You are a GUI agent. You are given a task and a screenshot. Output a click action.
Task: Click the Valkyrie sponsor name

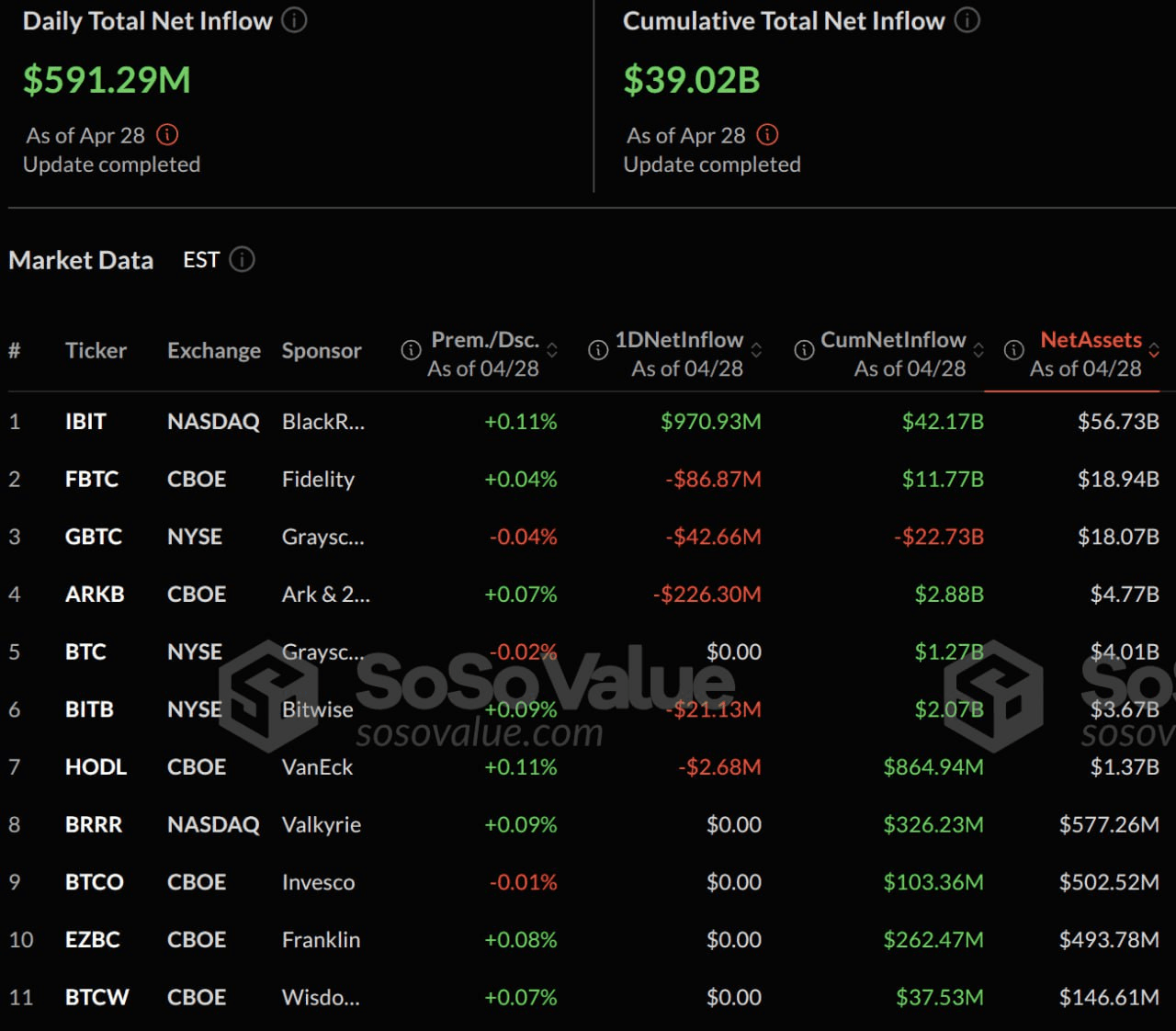pos(322,824)
